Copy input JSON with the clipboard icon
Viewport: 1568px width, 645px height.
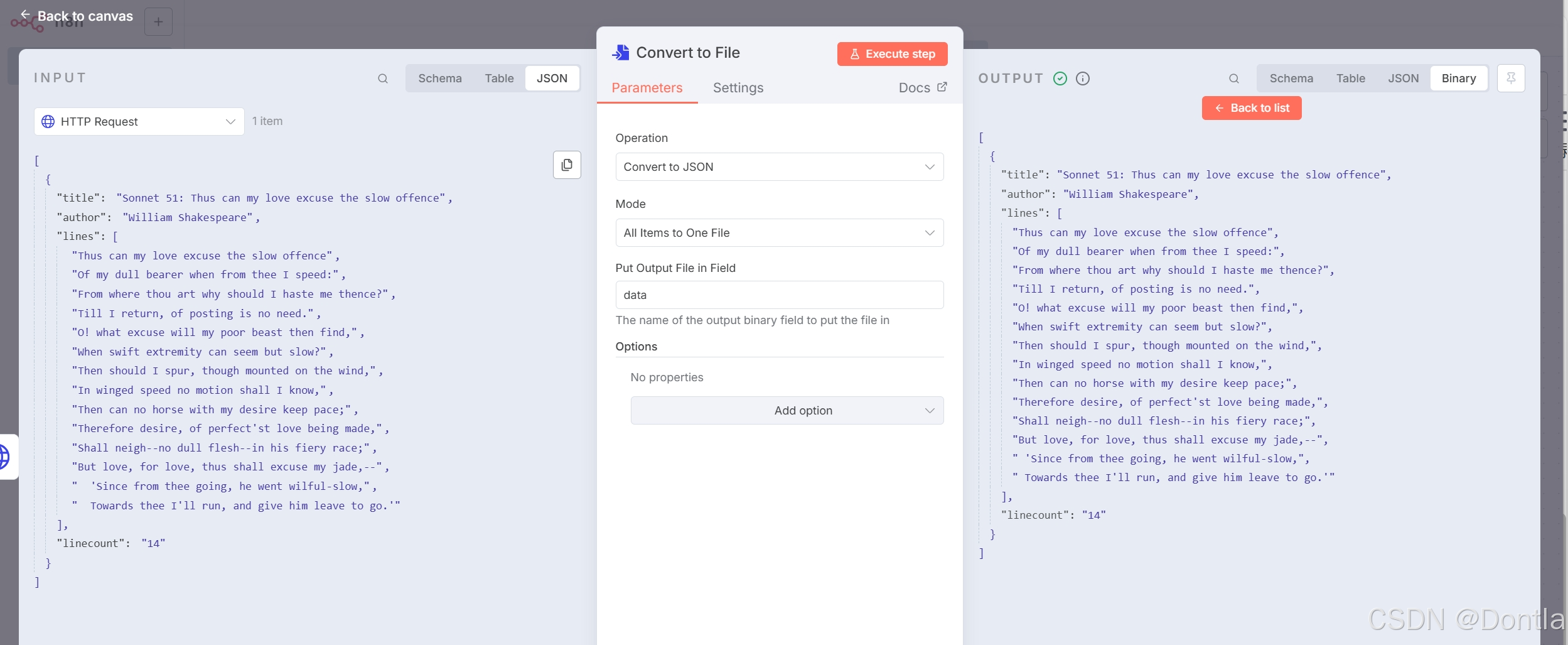(x=567, y=165)
